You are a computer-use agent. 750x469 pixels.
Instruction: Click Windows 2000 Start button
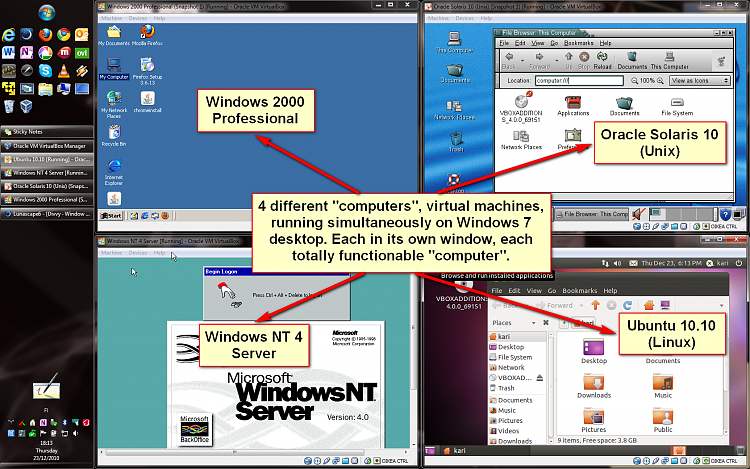click(x=110, y=216)
